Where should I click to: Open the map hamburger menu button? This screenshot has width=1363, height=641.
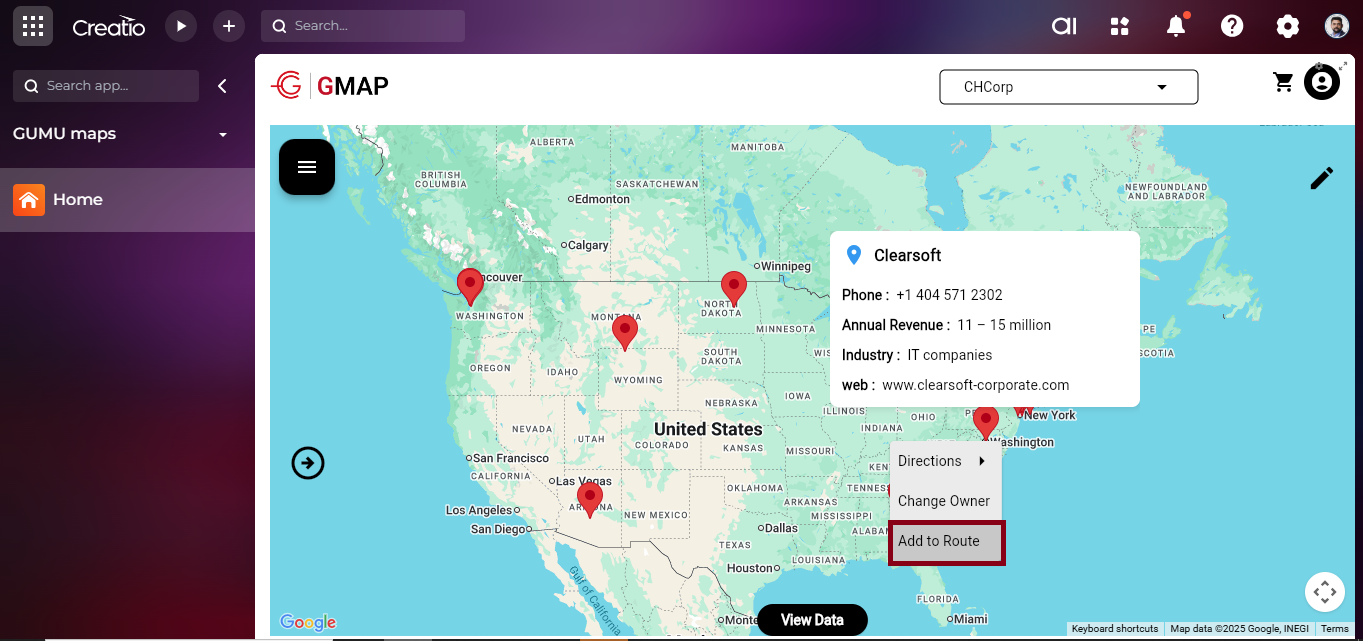point(307,167)
